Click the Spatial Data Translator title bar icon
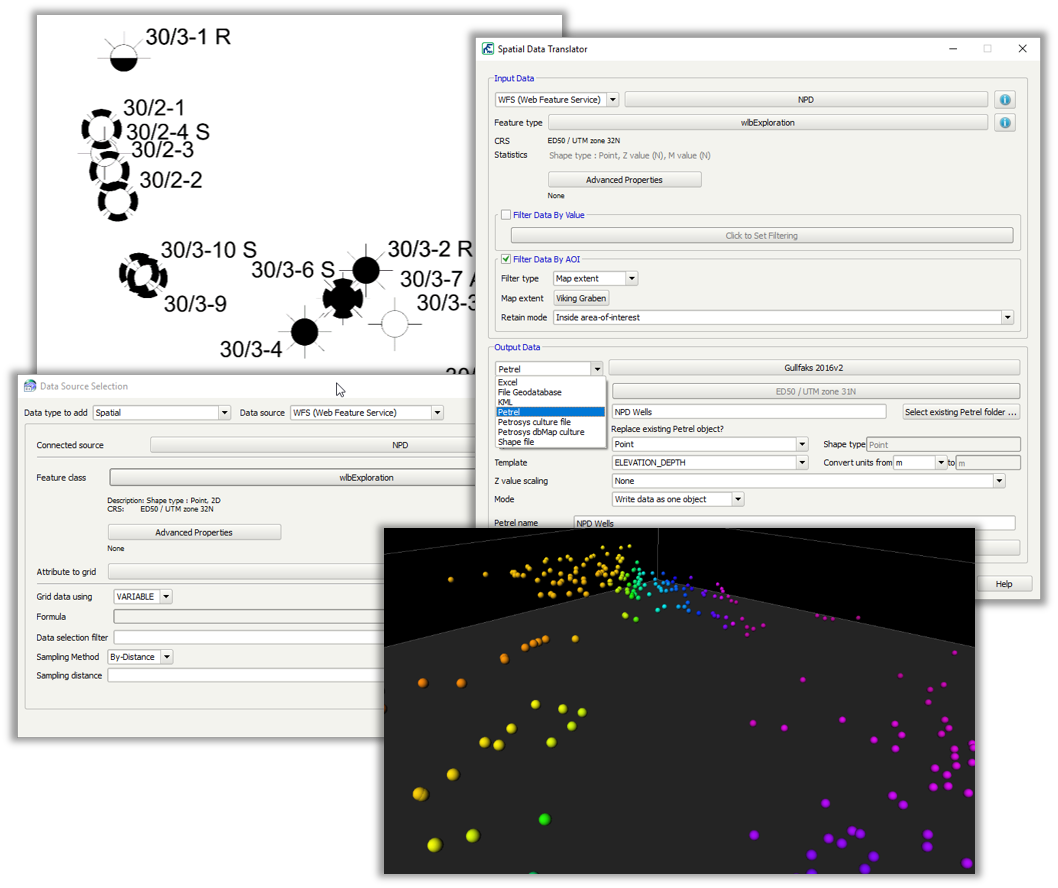 click(x=487, y=49)
